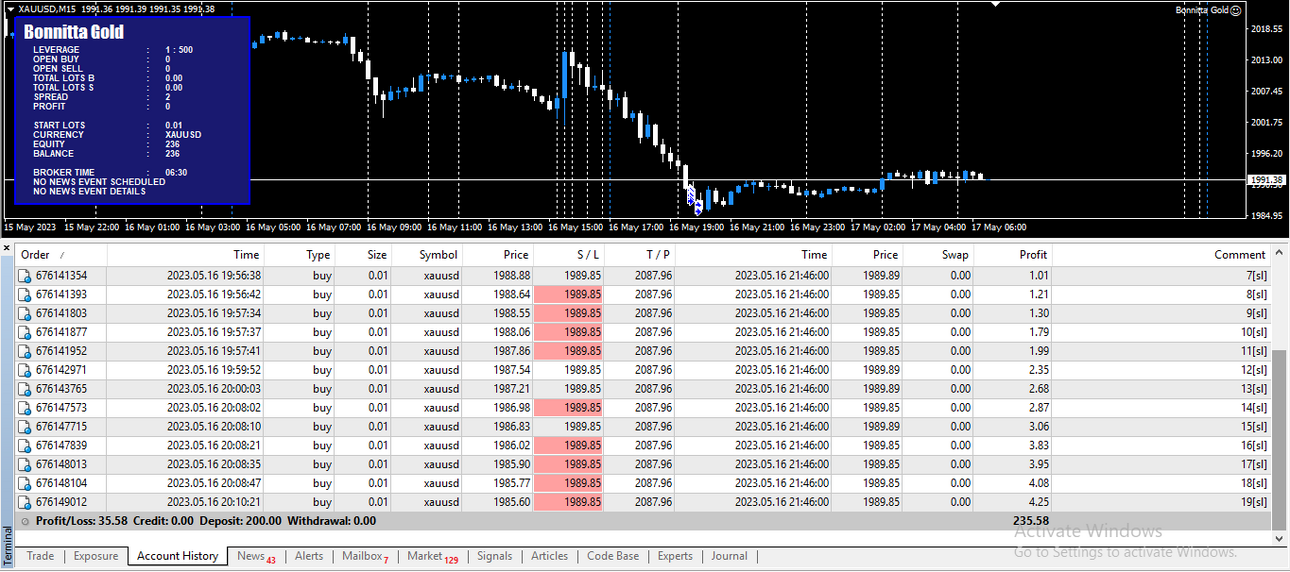The height and width of the screenshot is (572, 1290).
Task: Open the Experts tab
Action: 675,556
